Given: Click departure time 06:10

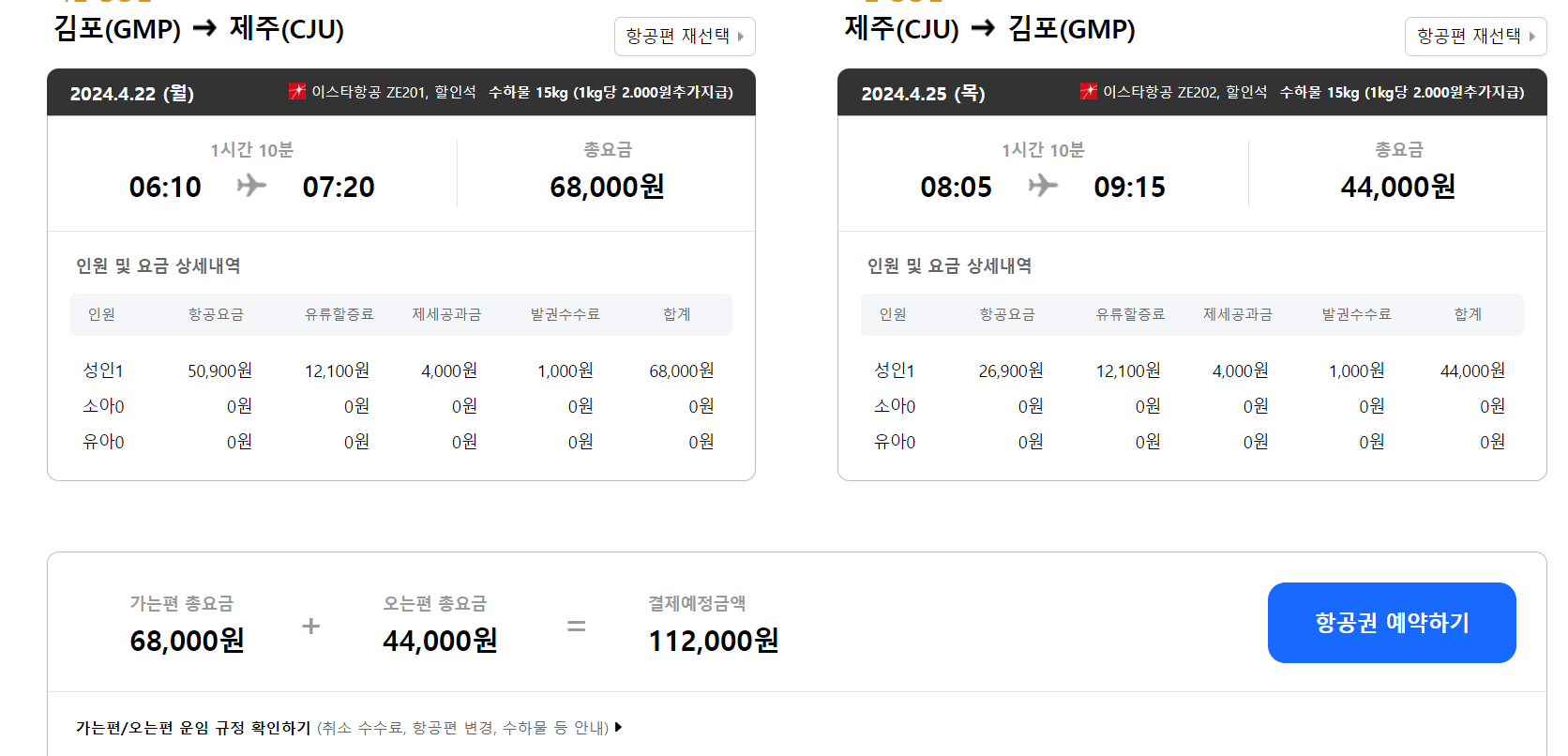Looking at the screenshot, I should click(165, 187).
